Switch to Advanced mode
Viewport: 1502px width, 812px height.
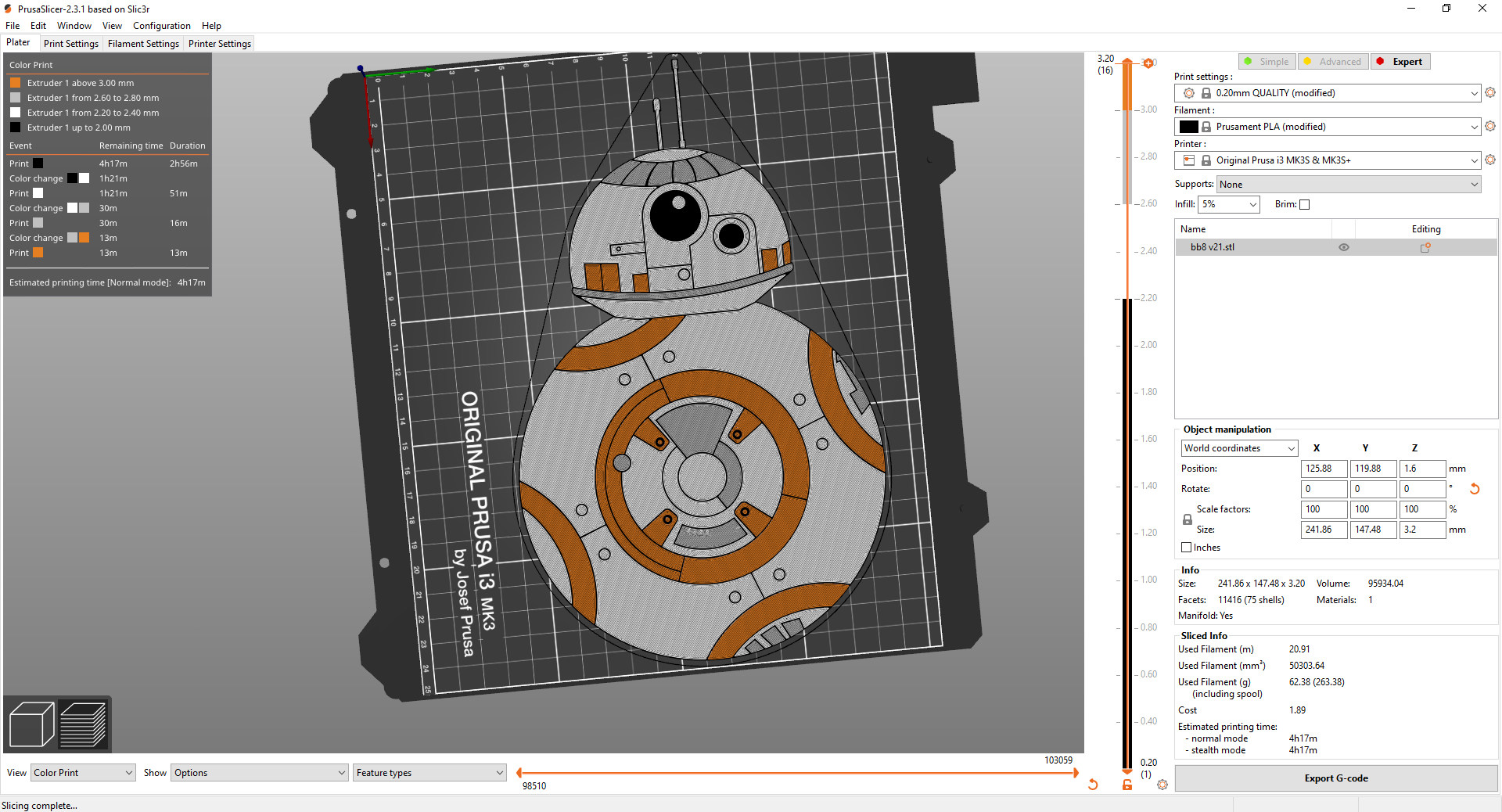coord(1332,61)
